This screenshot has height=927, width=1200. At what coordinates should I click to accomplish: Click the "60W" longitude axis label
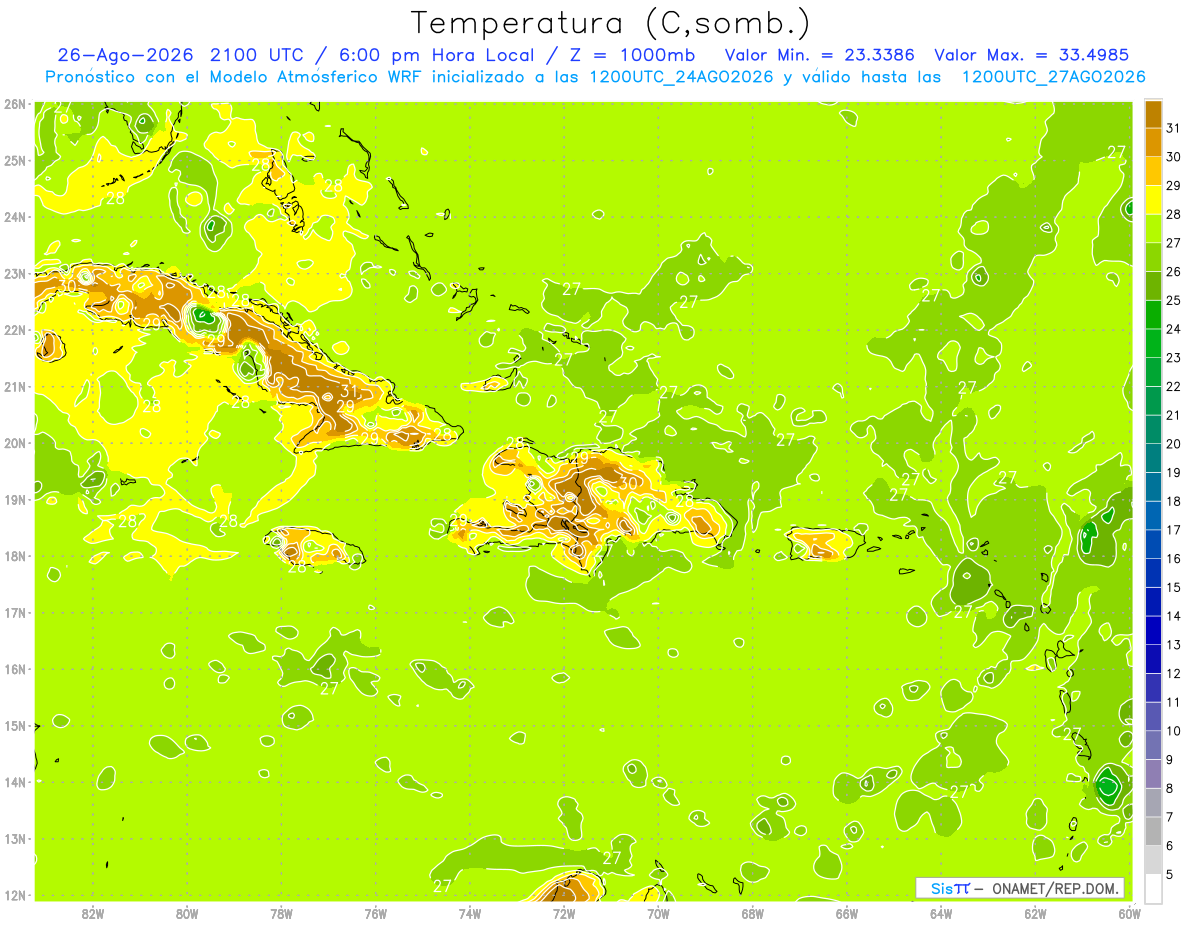pos(1129,913)
